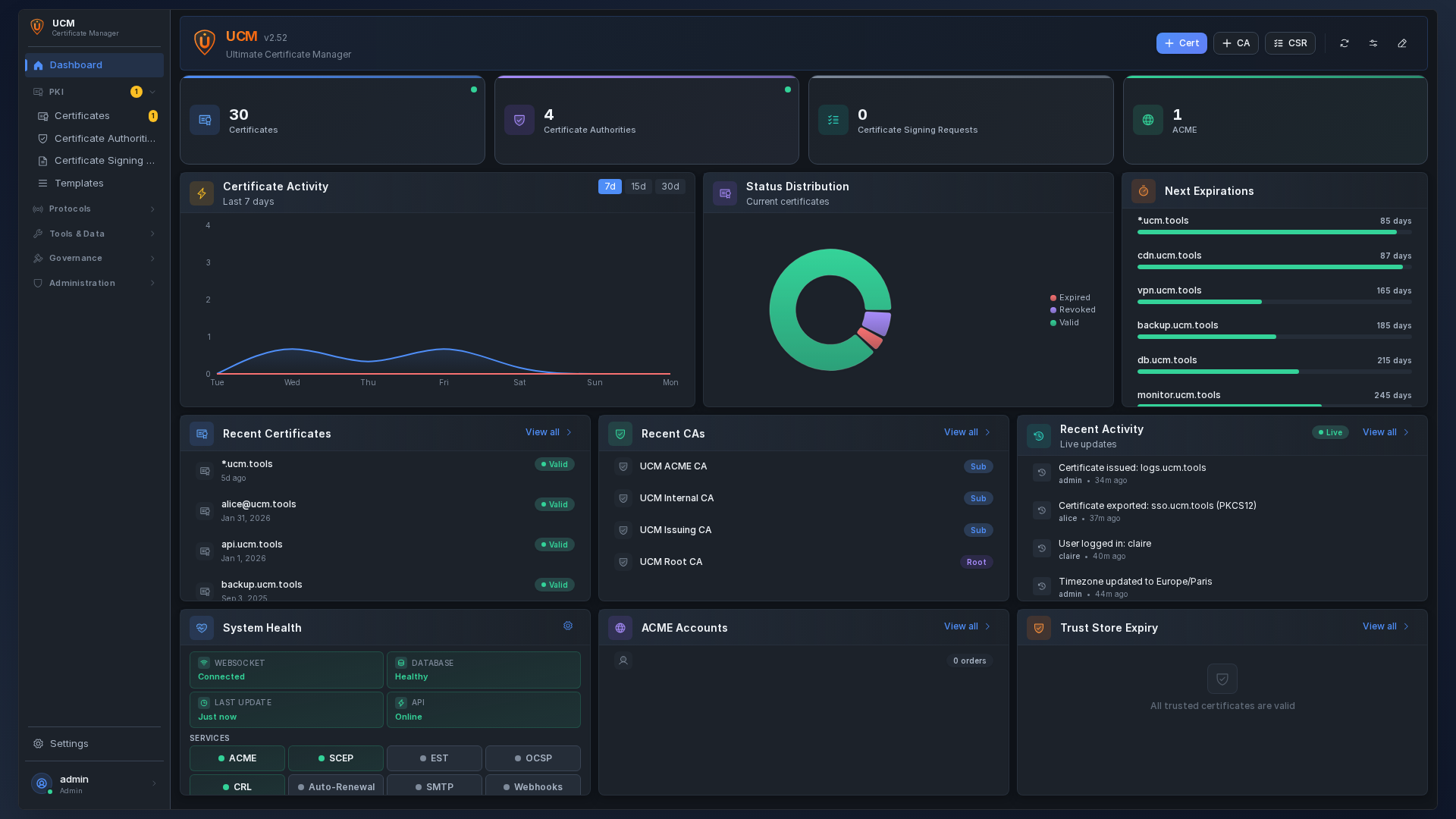Refresh the dashboard with the circular arrows icon

[x=1344, y=43]
